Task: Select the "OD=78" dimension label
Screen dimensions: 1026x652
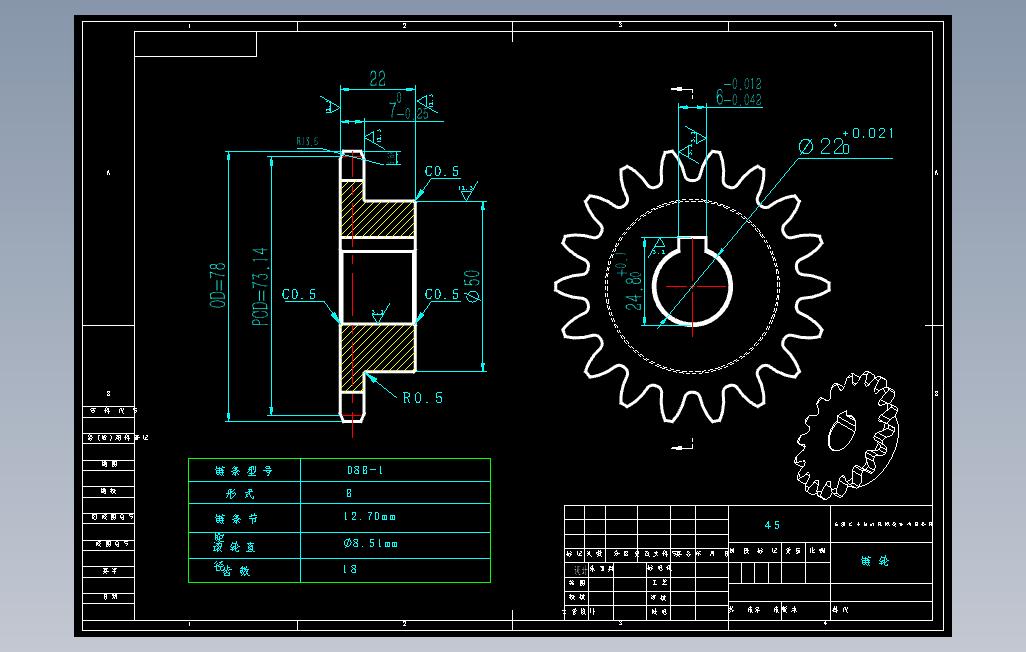Action: point(218,285)
